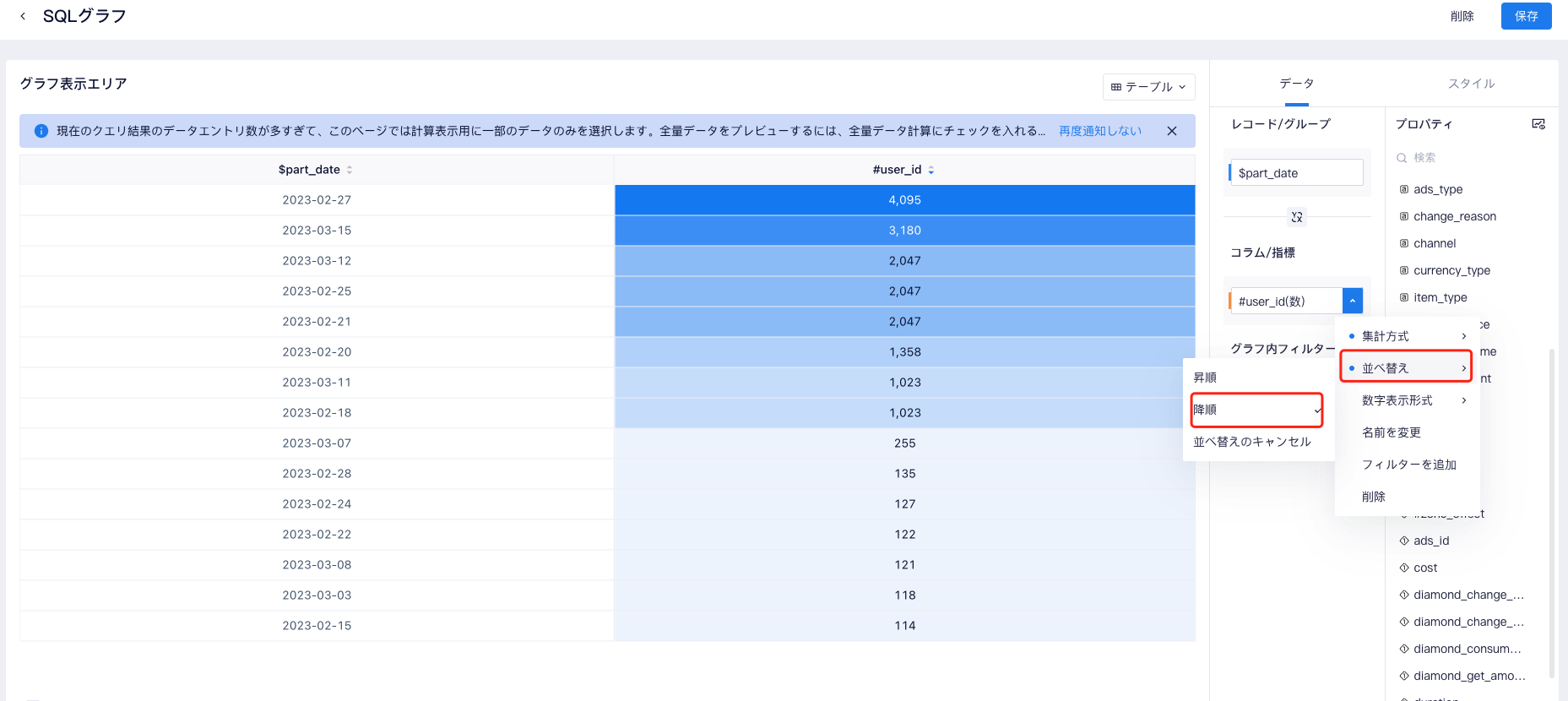Select 降順 sort order

[x=1257, y=410]
